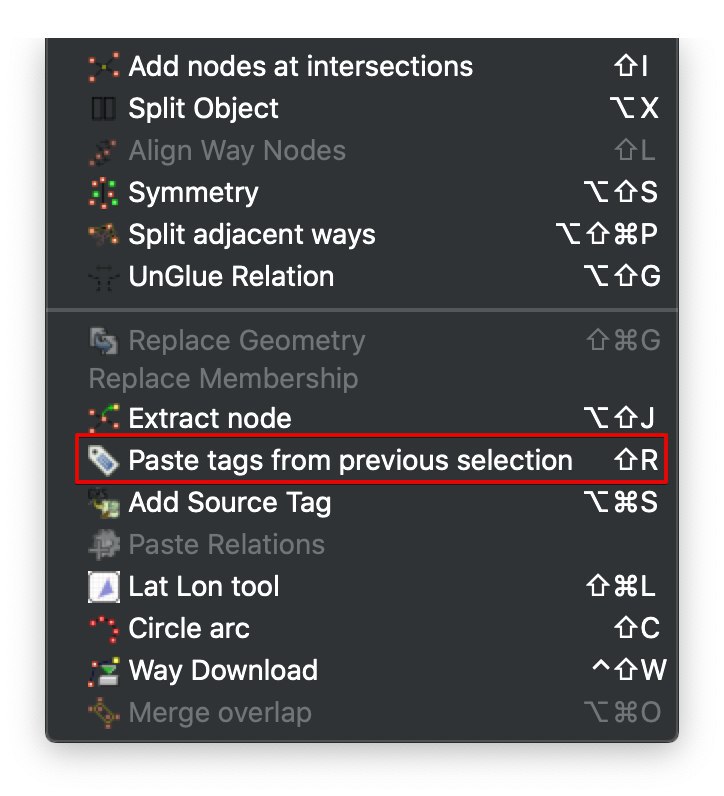The width and height of the screenshot is (724, 796).
Task: Select the Symmetry menu item
Action: (x=362, y=193)
